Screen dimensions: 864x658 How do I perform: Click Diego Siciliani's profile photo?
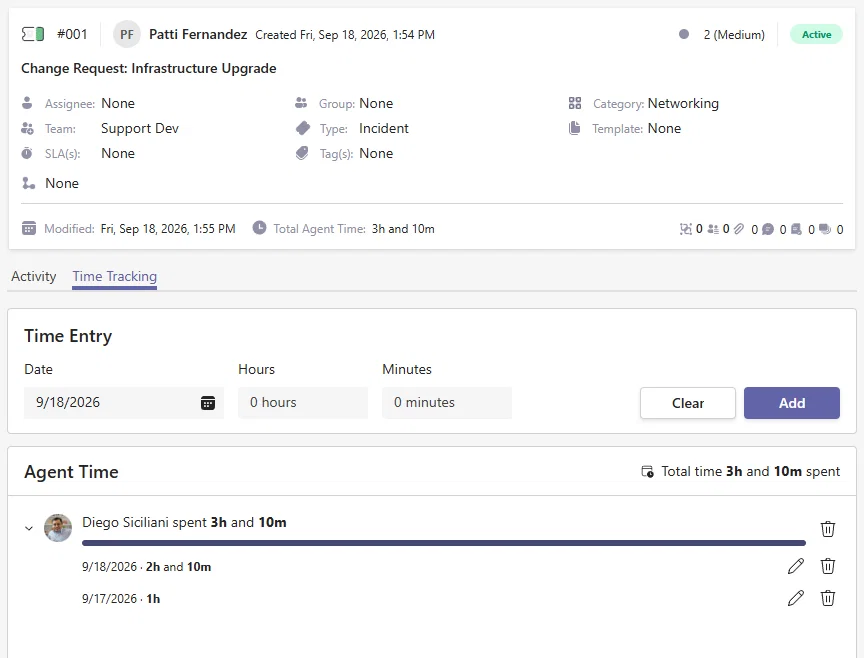point(58,528)
